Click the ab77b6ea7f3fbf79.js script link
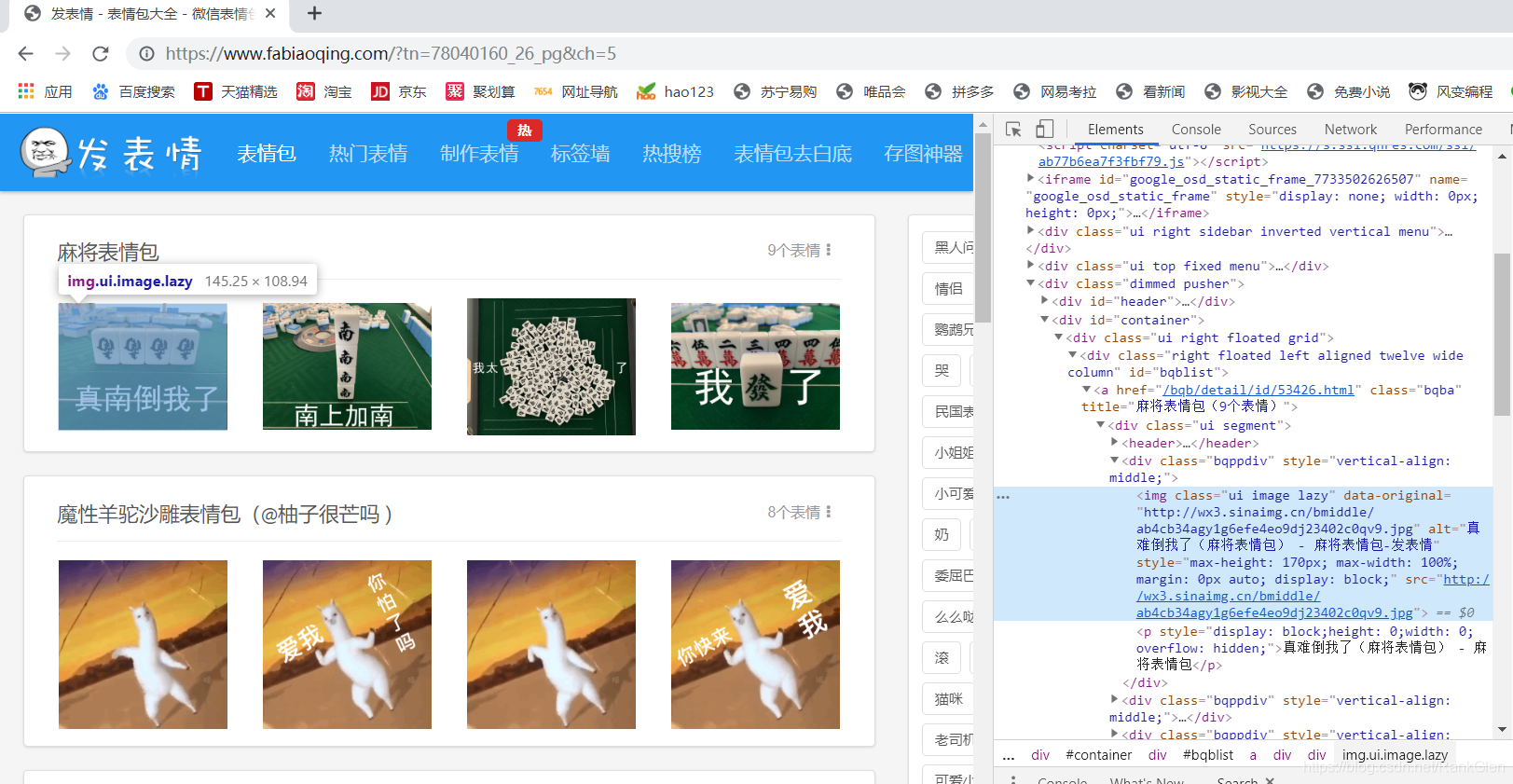The image size is (1513, 784). (x=1111, y=161)
